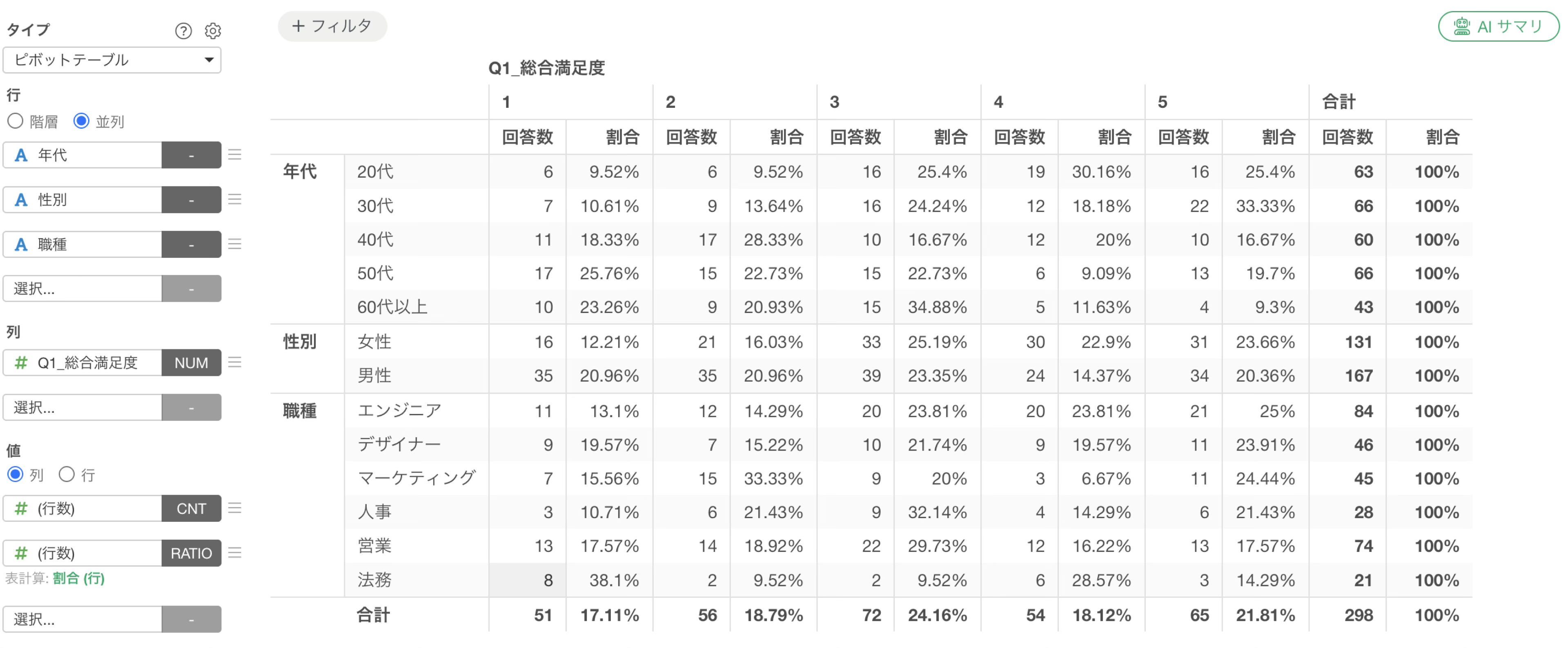Open the 割合 (行) table calculation link
This screenshot has height=648, width=1568.
tap(78, 578)
